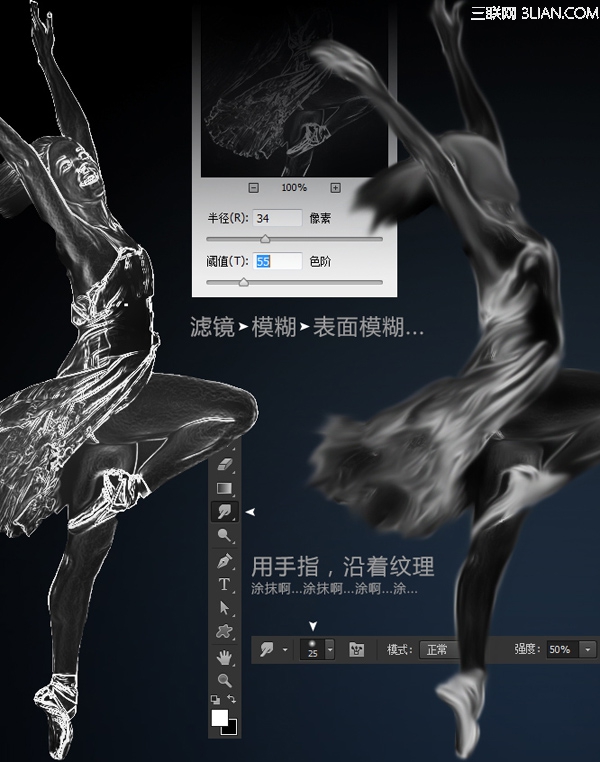Screen dimensions: 600x762
Task: Click the 半径(R) input field showing 34
Action: (x=277, y=218)
